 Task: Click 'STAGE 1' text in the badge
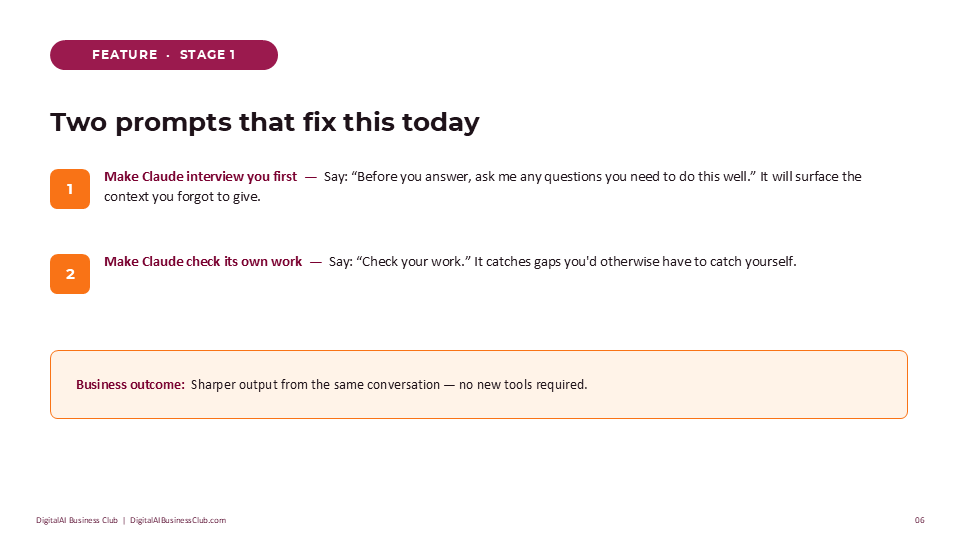(x=208, y=55)
